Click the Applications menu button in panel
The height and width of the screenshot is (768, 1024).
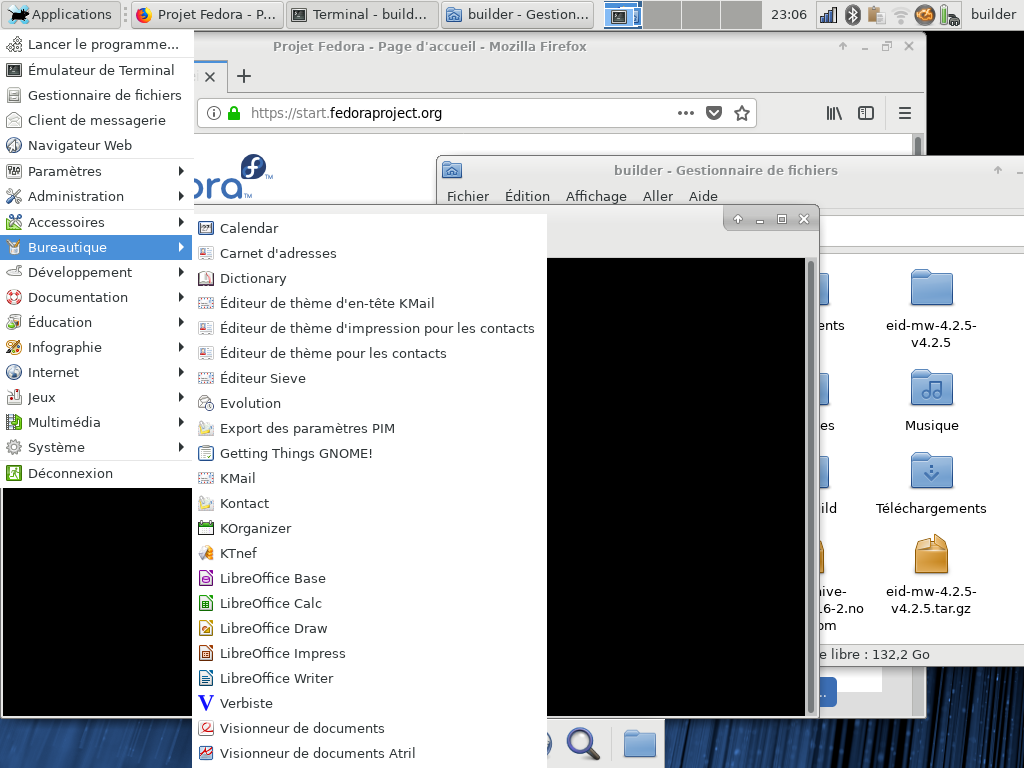(61, 14)
